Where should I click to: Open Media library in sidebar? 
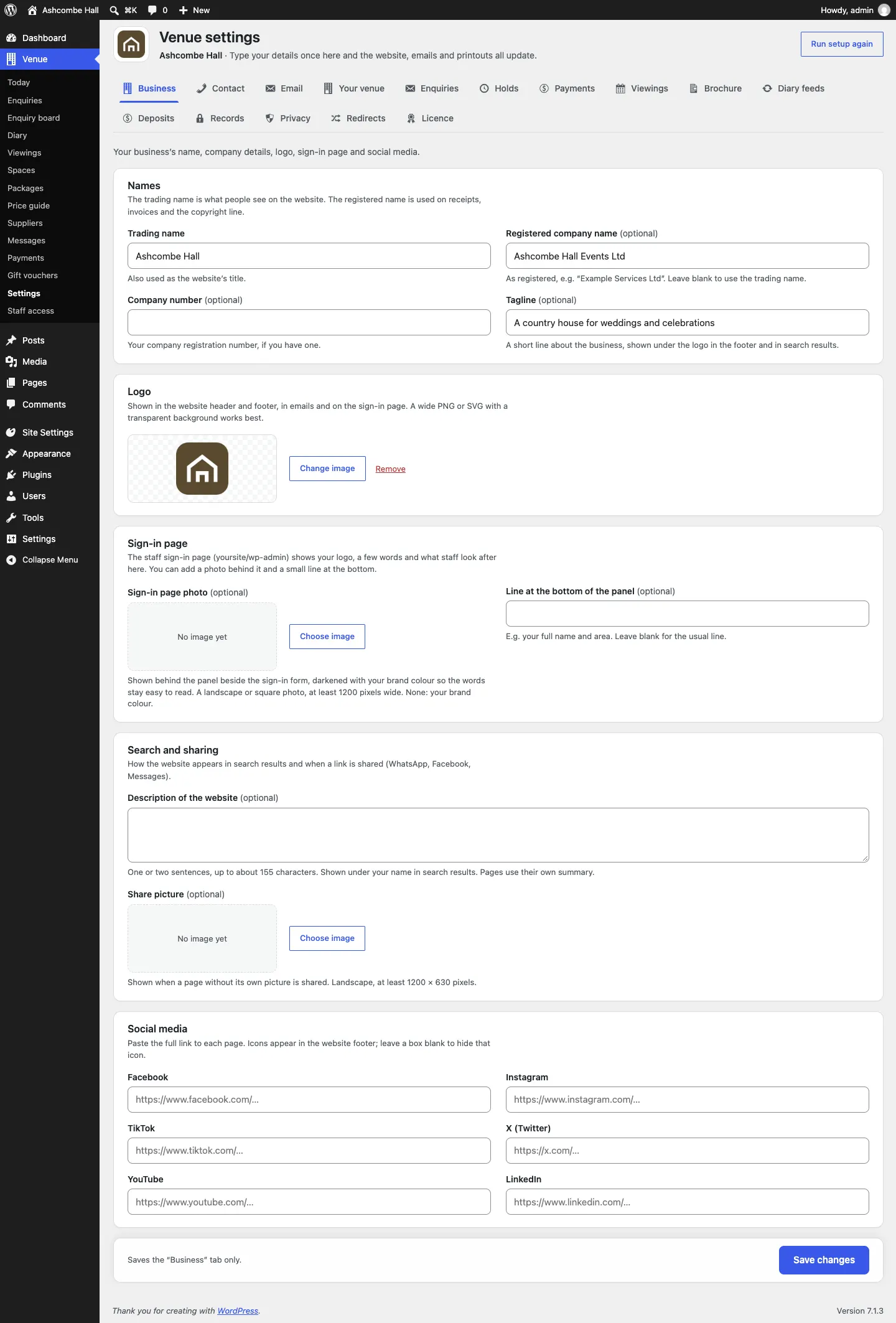(x=50, y=362)
